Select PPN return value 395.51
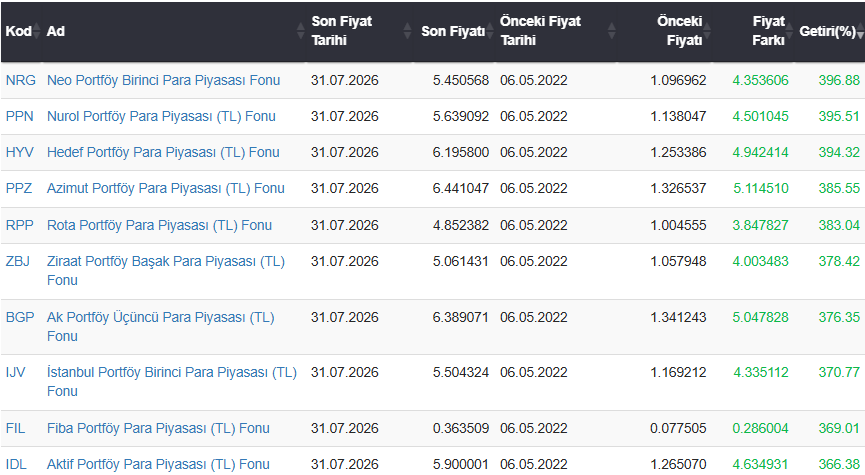Viewport: 865px width, 475px height. (x=839, y=116)
